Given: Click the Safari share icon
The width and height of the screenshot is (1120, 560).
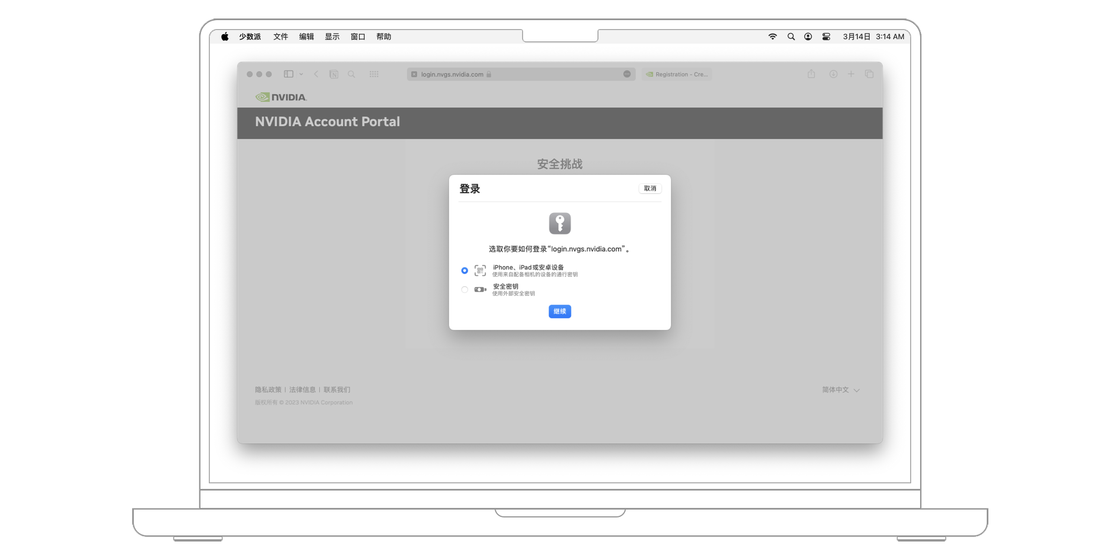Looking at the screenshot, I should (811, 74).
